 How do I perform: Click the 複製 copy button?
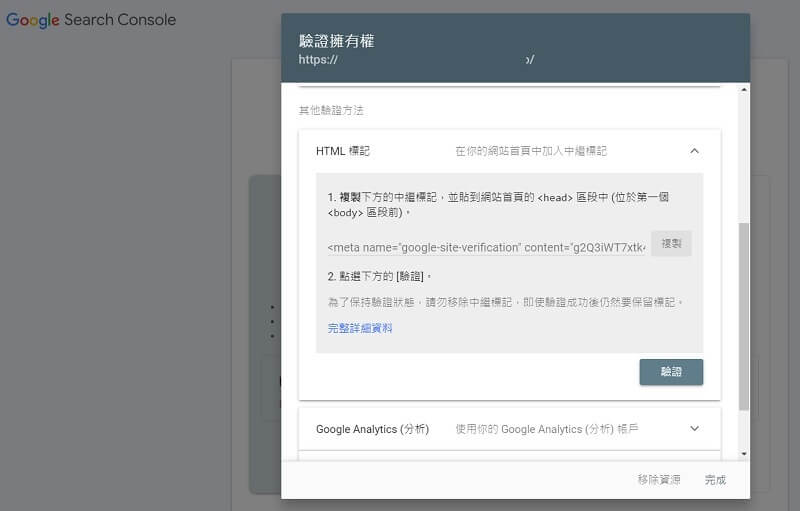coord(671,243)
